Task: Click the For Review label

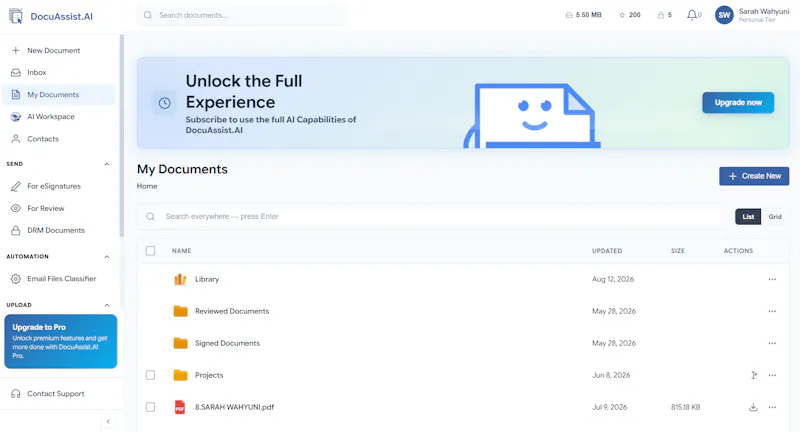Action: (x=45, y=208)
